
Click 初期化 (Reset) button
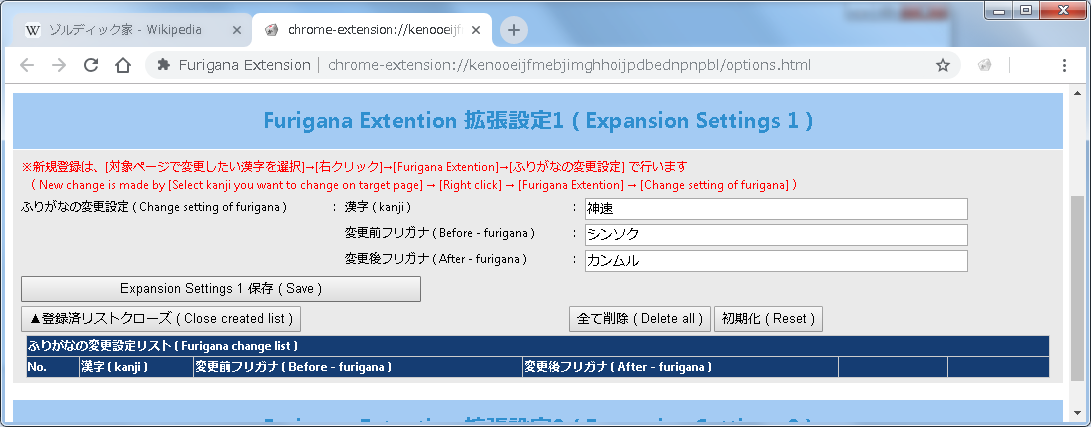click(x=768, y=319)
